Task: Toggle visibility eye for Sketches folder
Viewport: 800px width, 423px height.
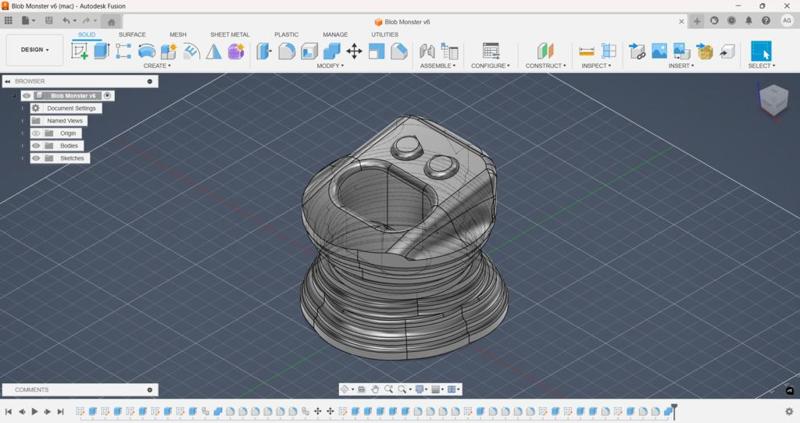Action: coord(36,158)
